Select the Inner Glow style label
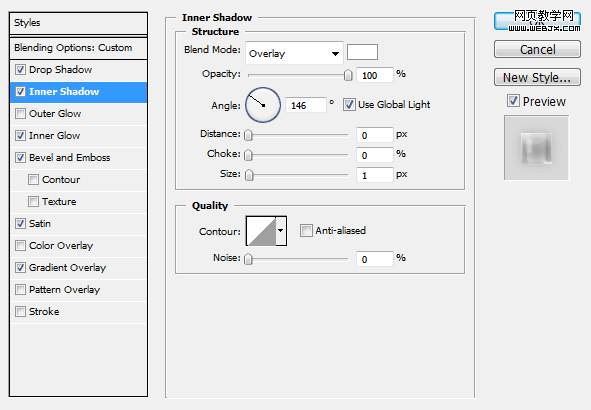Viewport: 591px width, 410px height. [x=55, y=136]
